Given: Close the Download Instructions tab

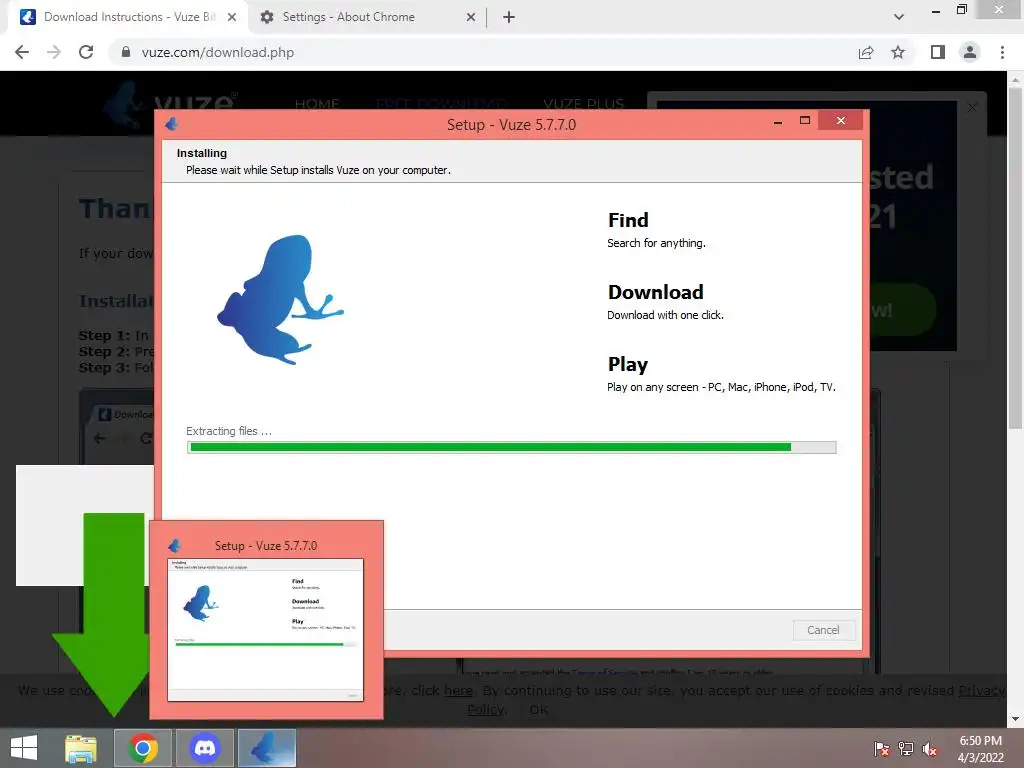Looking at the screenshot, I should (x=232, y=17).
